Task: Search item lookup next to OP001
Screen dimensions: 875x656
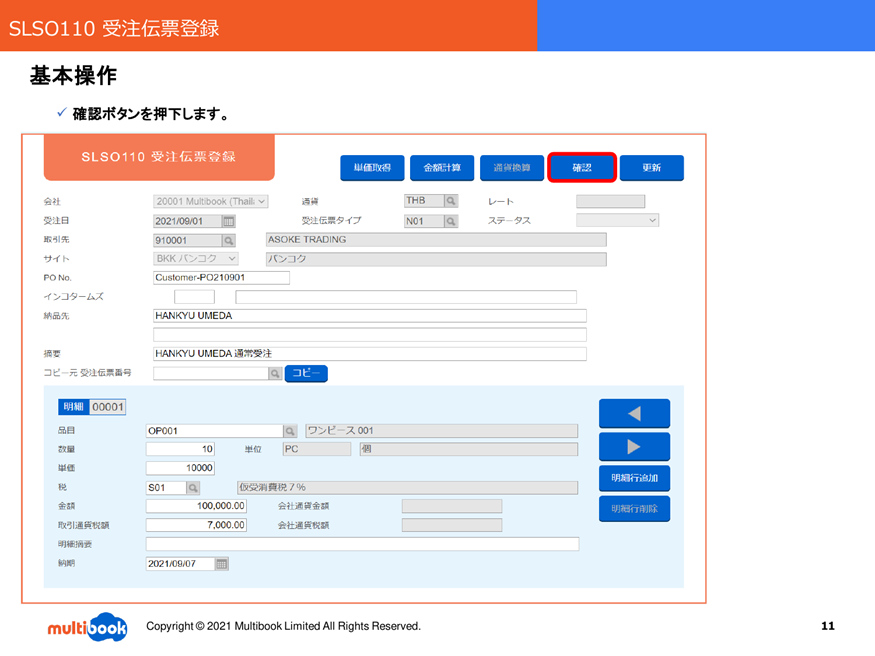Action: pos(290,431)
